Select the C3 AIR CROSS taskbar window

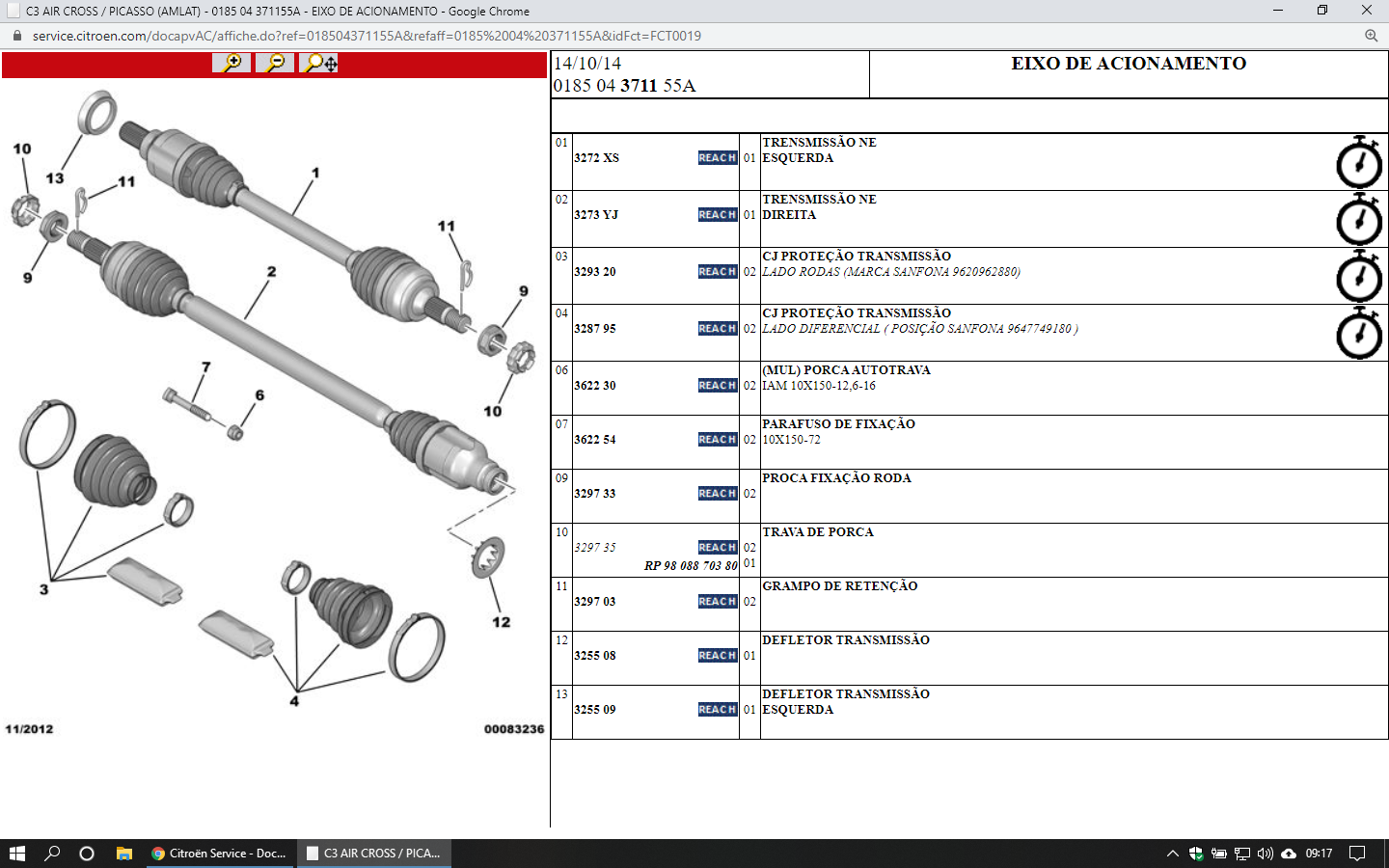[x=373, y=854]
